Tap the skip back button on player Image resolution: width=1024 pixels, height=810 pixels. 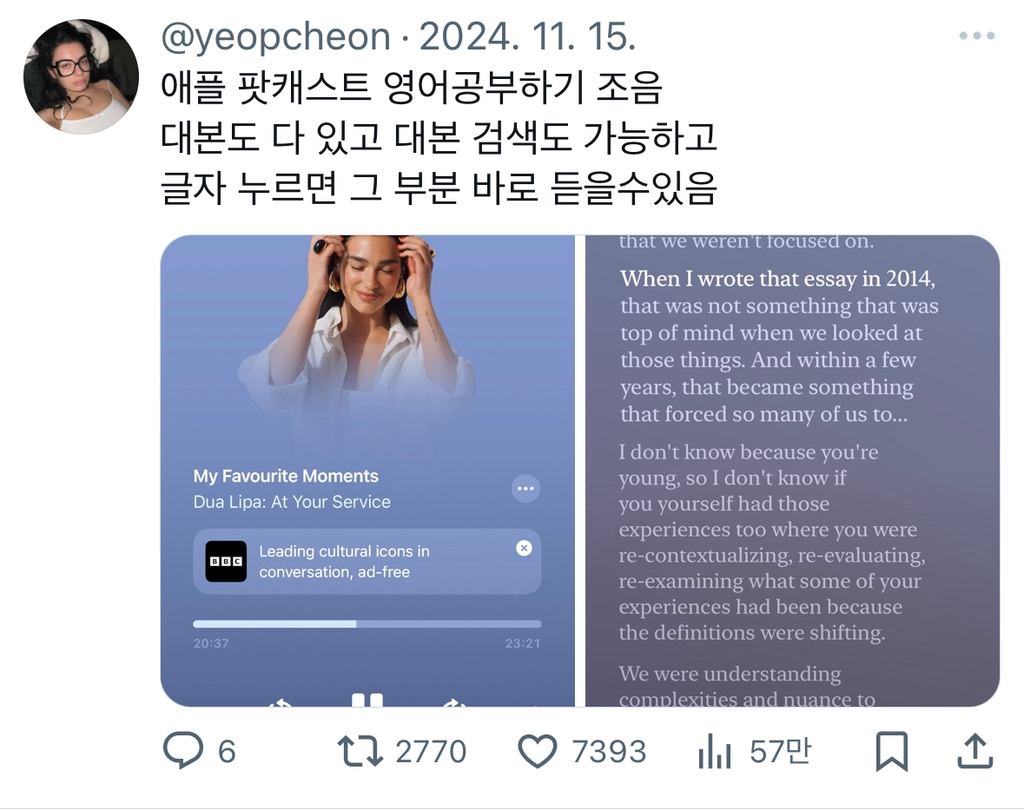pos(281,702)
